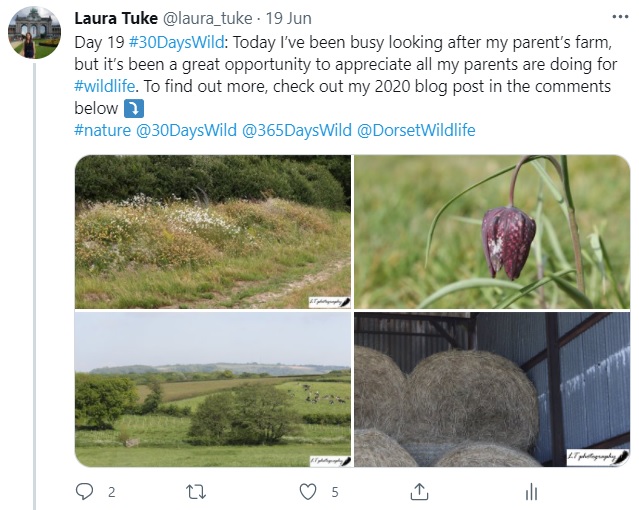The height and width of the screenshot is (510, 639).
Task: Like the tweet with the heart icon
Action: click(x=309, y=491)
